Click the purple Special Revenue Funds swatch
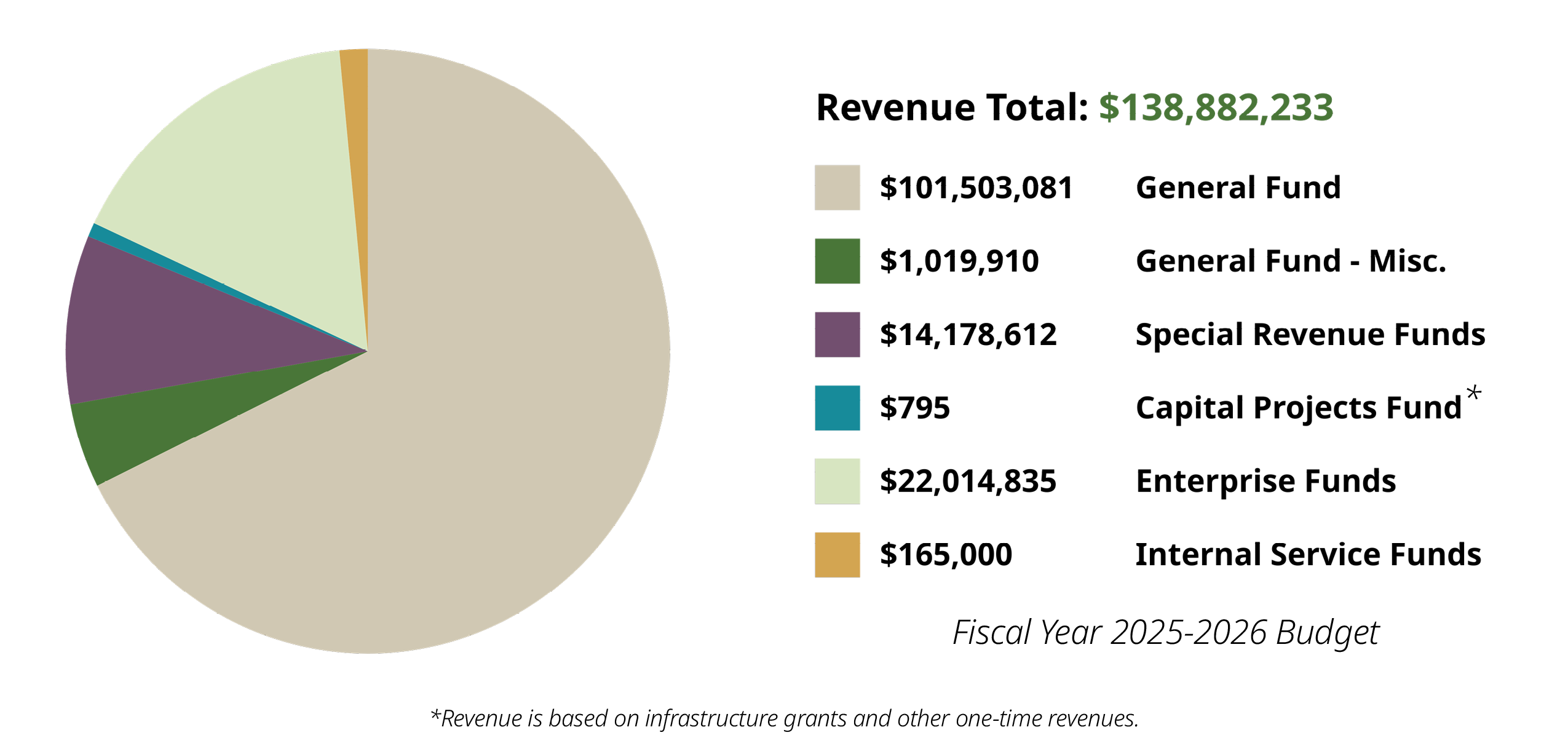The height and width of the screenshot is (754, 1568). point(836,335)
